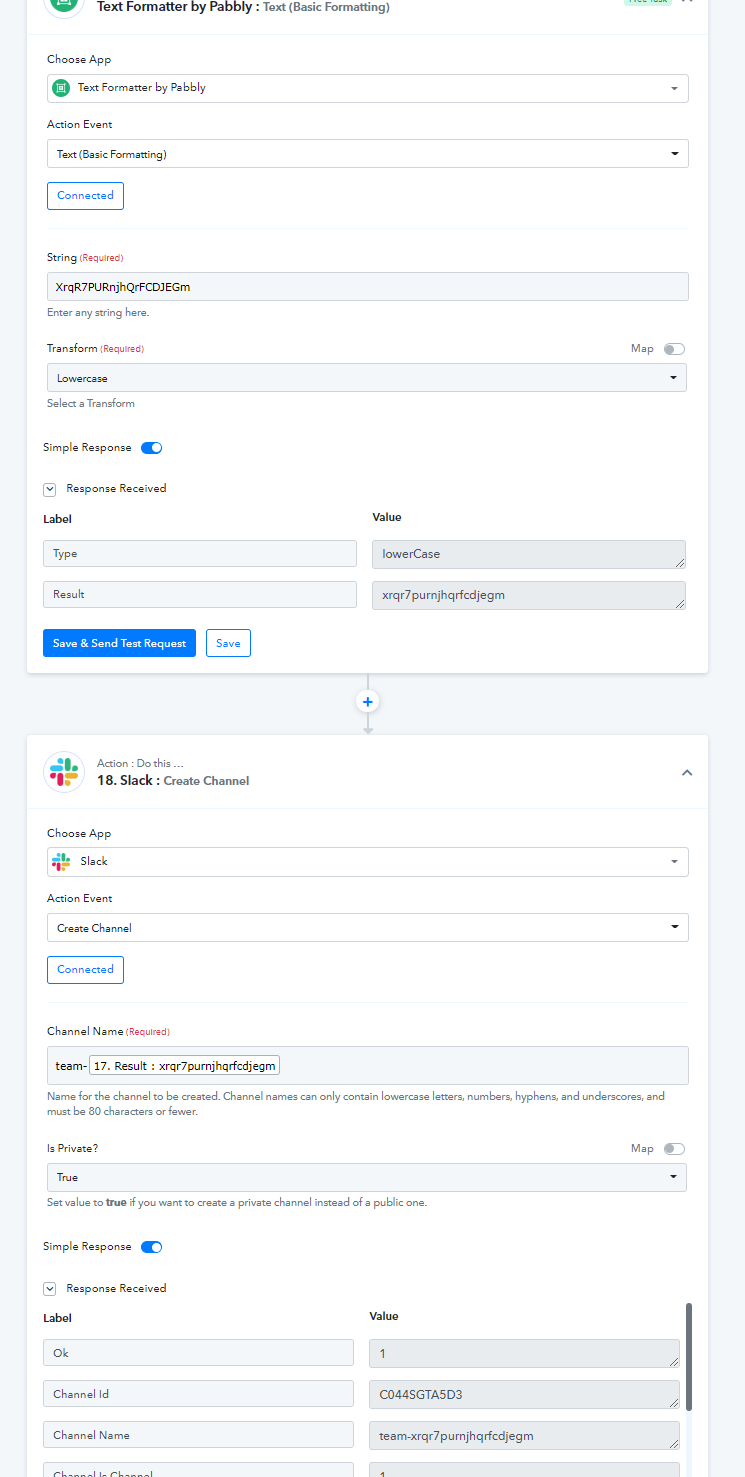Screen dimensions: 745x1477
Task: Click the Ok value field showing 1
Action: (524, 1353)
